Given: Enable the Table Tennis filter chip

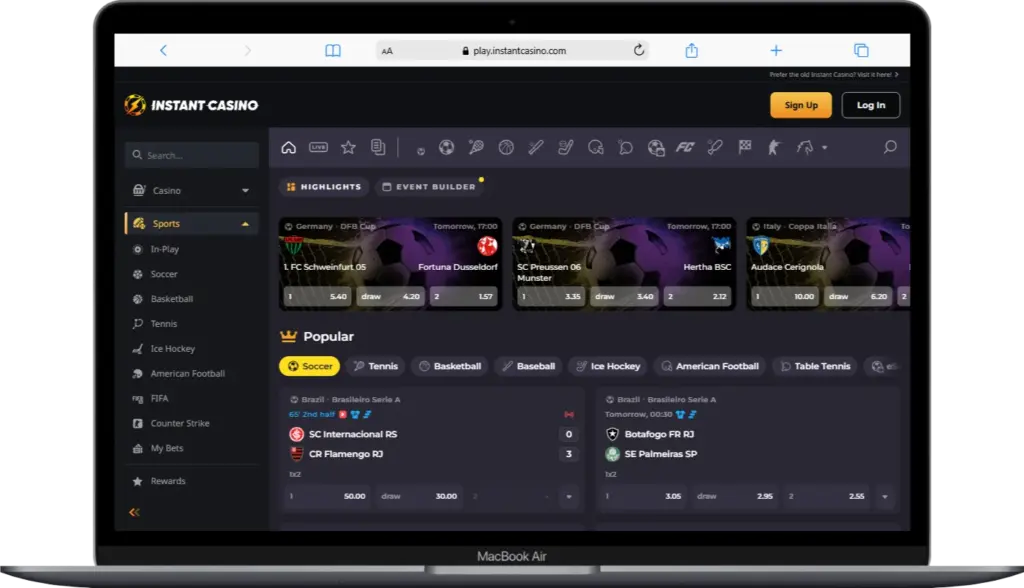Looking at the screenshot, I should (815, 366).
